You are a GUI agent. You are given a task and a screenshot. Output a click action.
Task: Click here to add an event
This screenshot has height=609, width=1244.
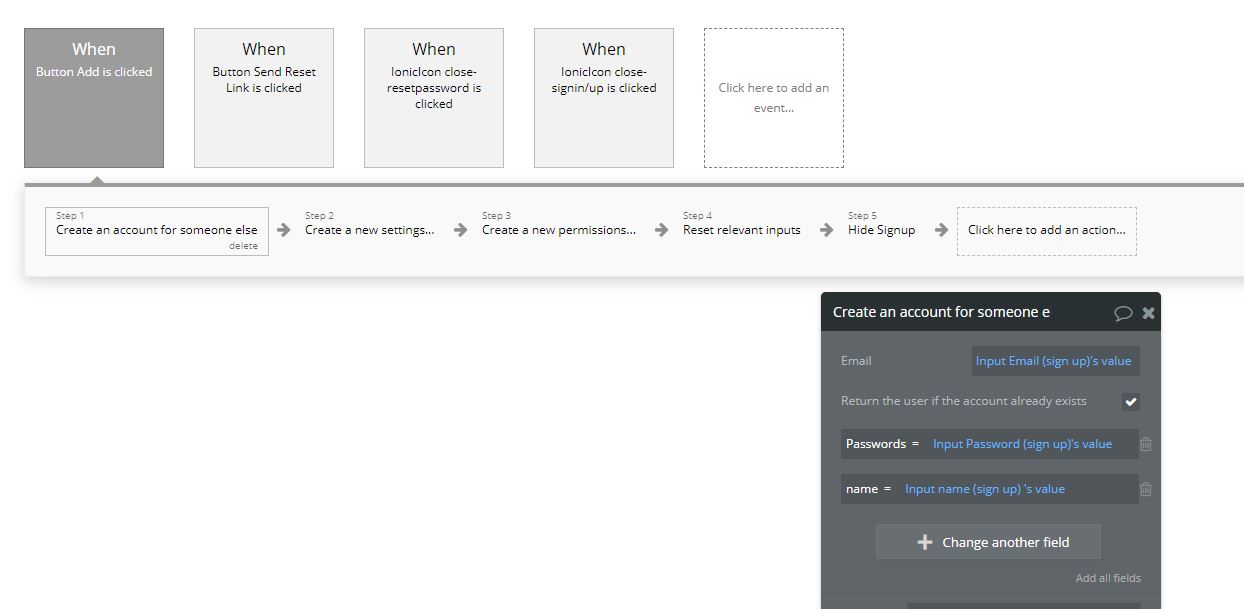pos(774,98)
